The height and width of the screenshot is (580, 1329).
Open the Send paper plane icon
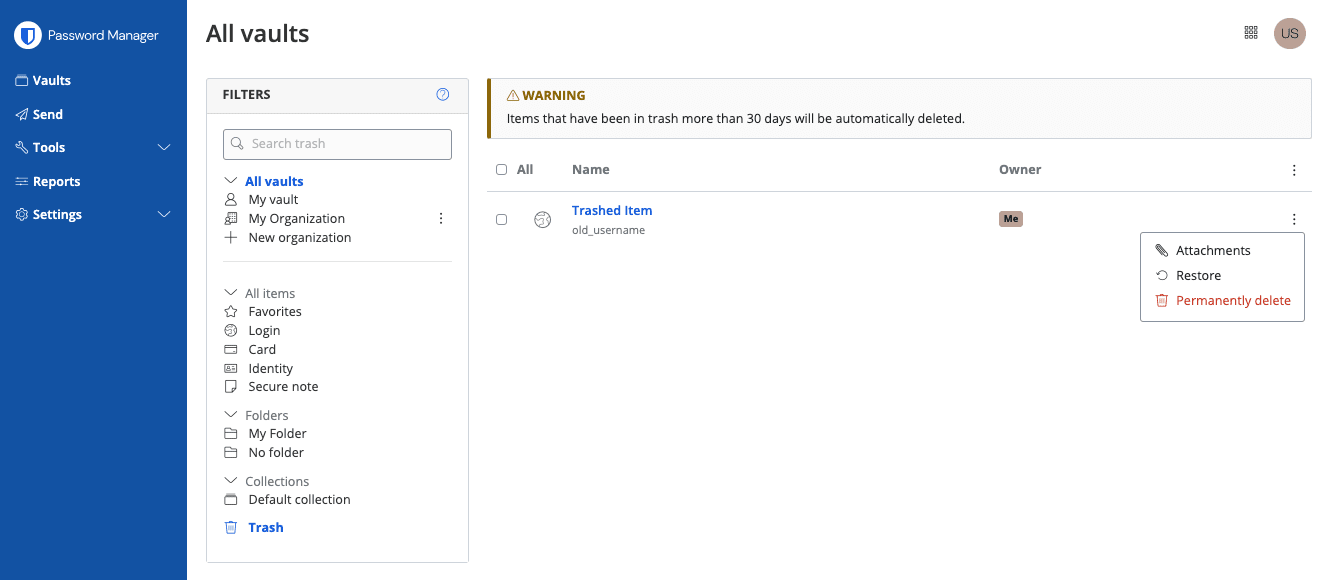pos(21,114)
